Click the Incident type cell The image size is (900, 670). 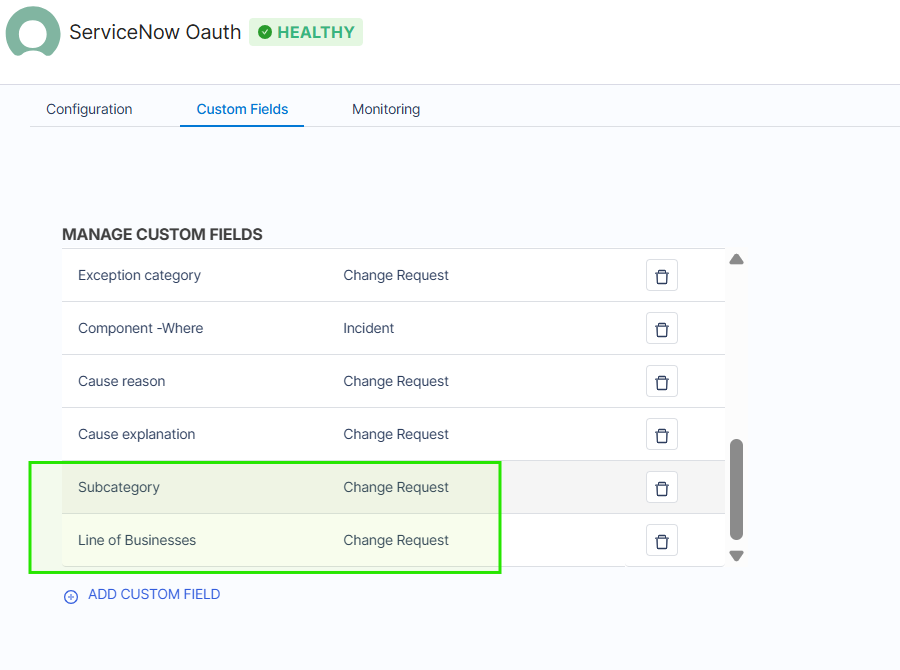click(x=368, y=328)
